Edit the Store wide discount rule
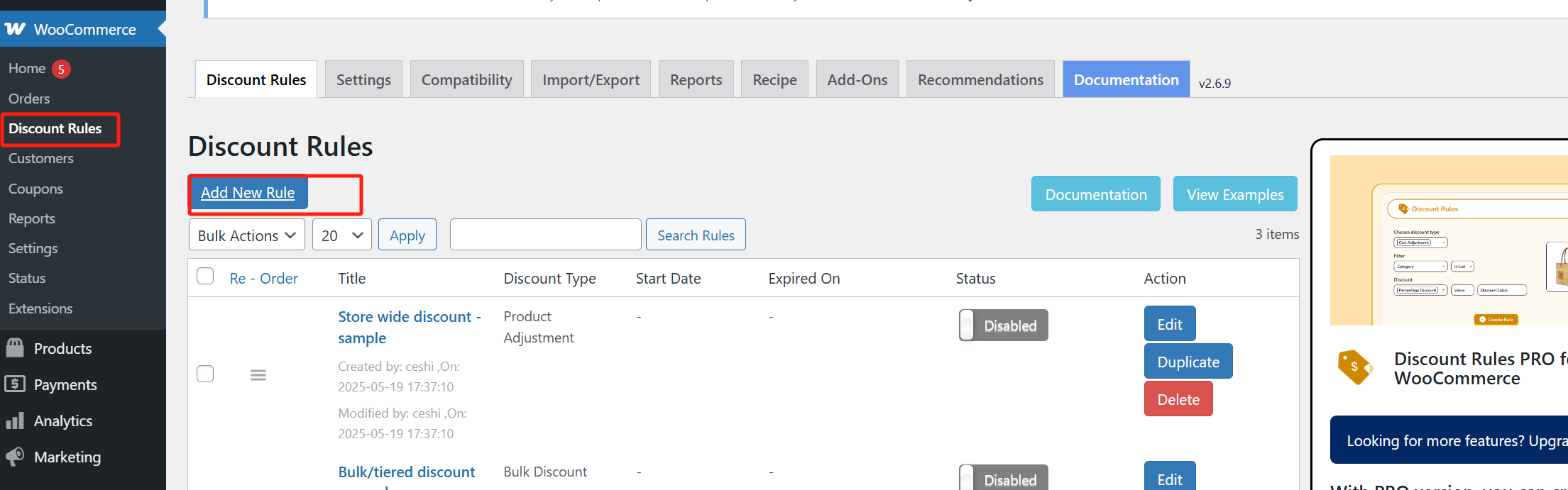1568x490 pixels. click(x=1170, y=324)
